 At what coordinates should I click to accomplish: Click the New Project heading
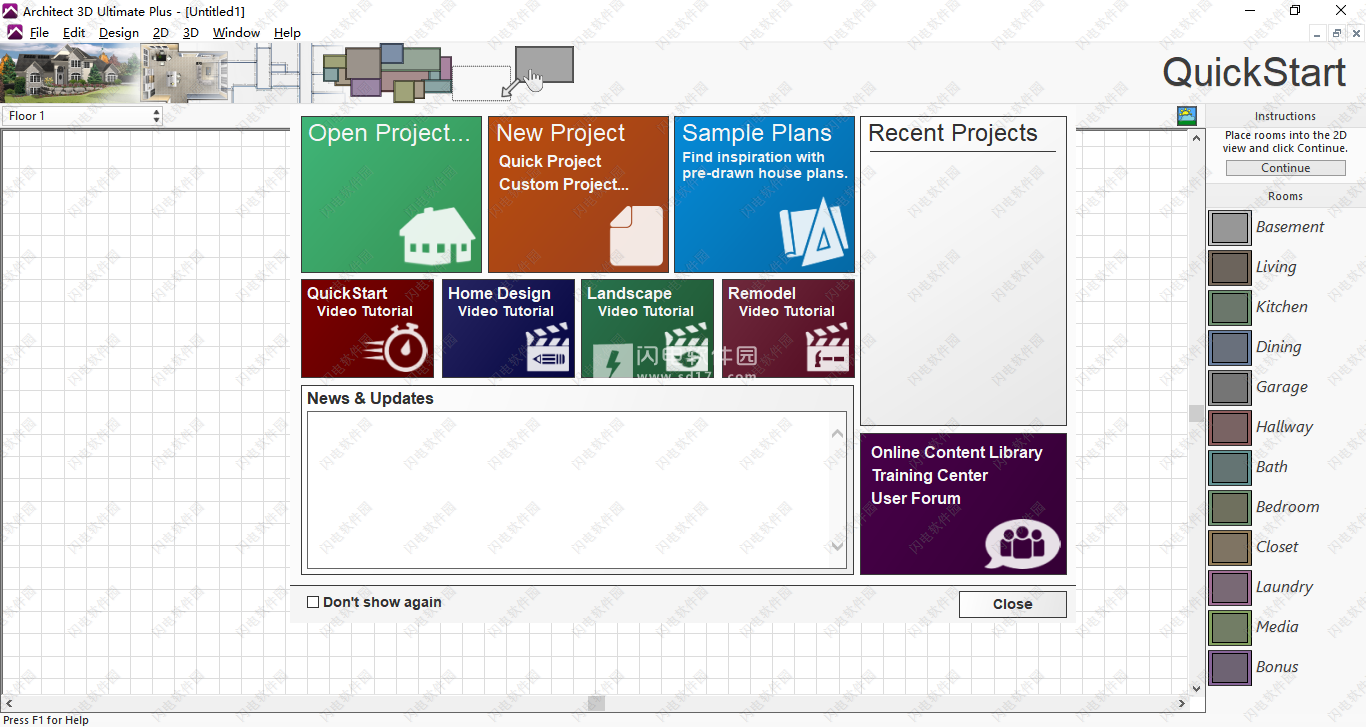pos(560,133)
